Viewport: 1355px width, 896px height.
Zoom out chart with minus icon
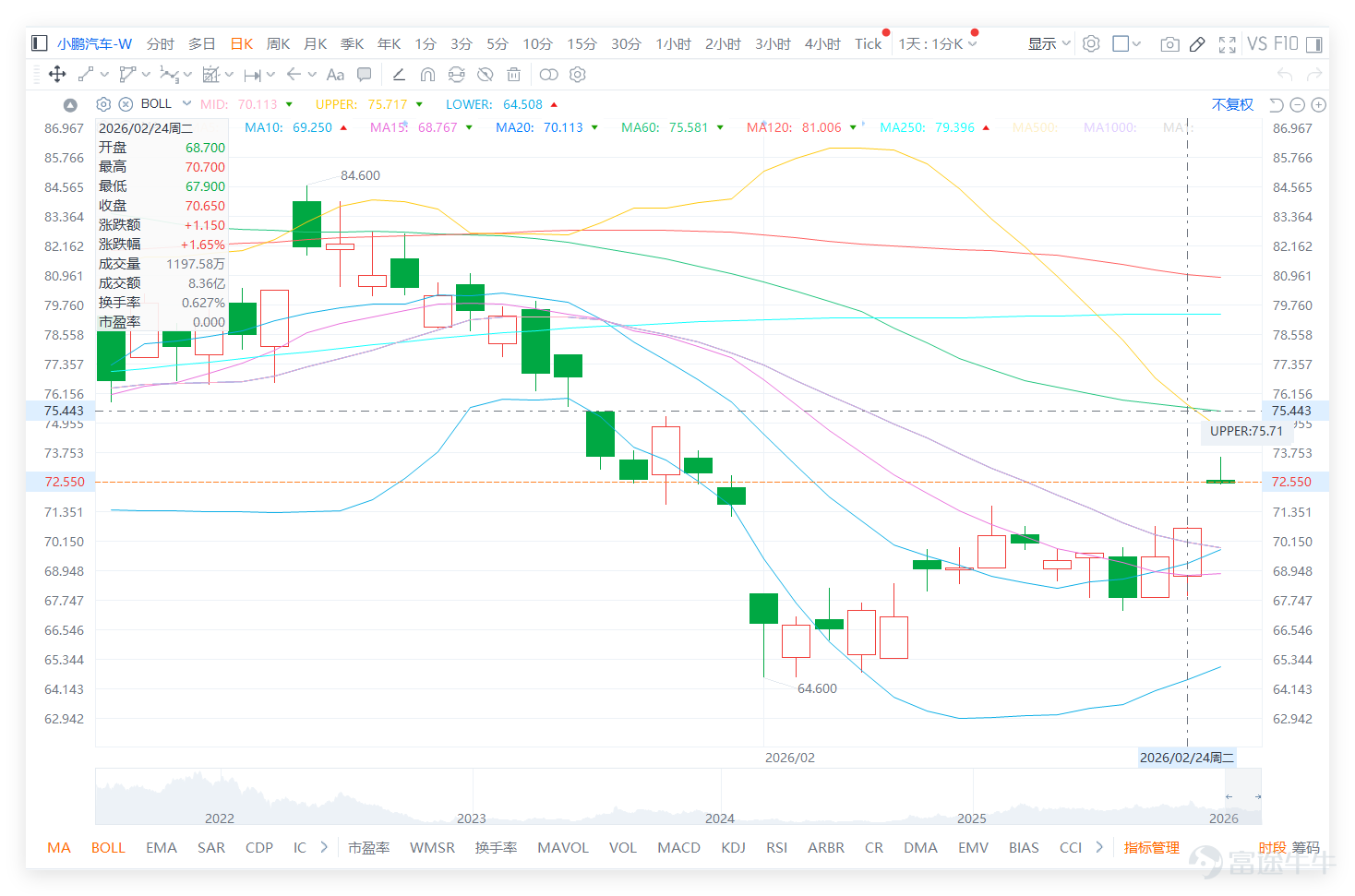1297,104
